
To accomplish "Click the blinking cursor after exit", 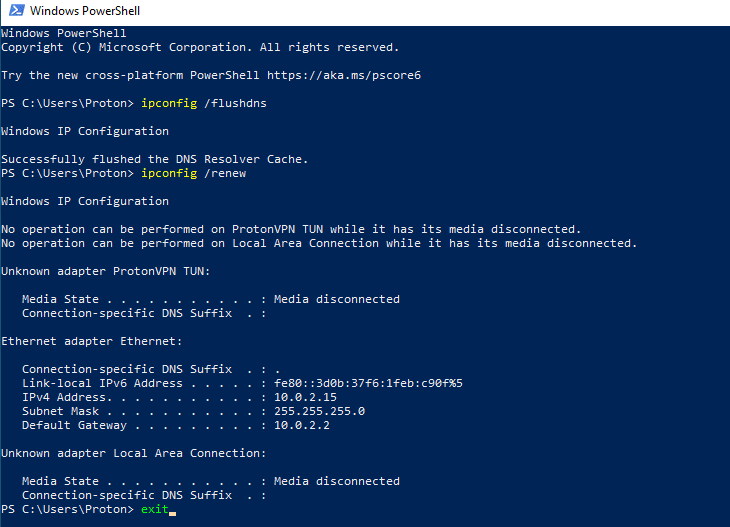I will (173, 513).
